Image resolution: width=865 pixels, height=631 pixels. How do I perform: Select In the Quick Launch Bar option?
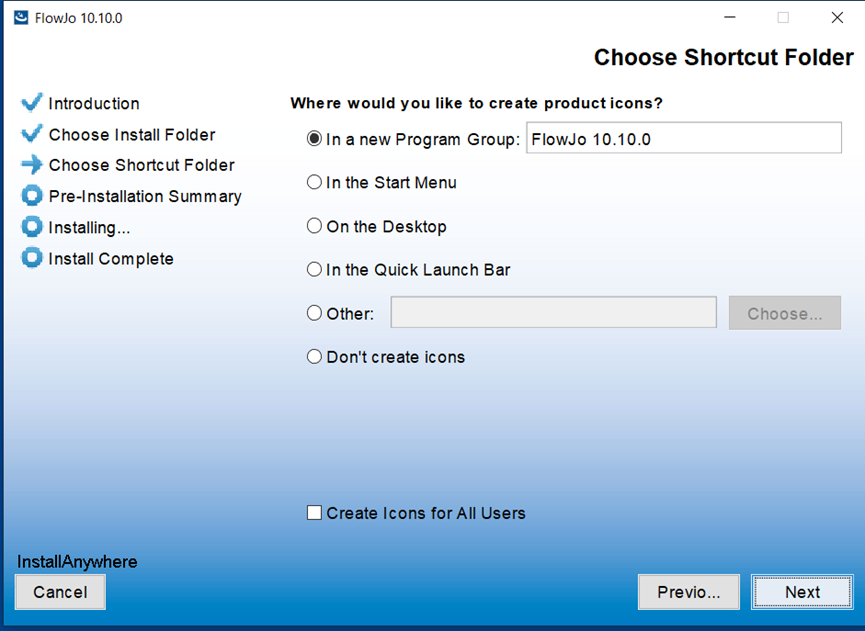click(x=314, y=270)
